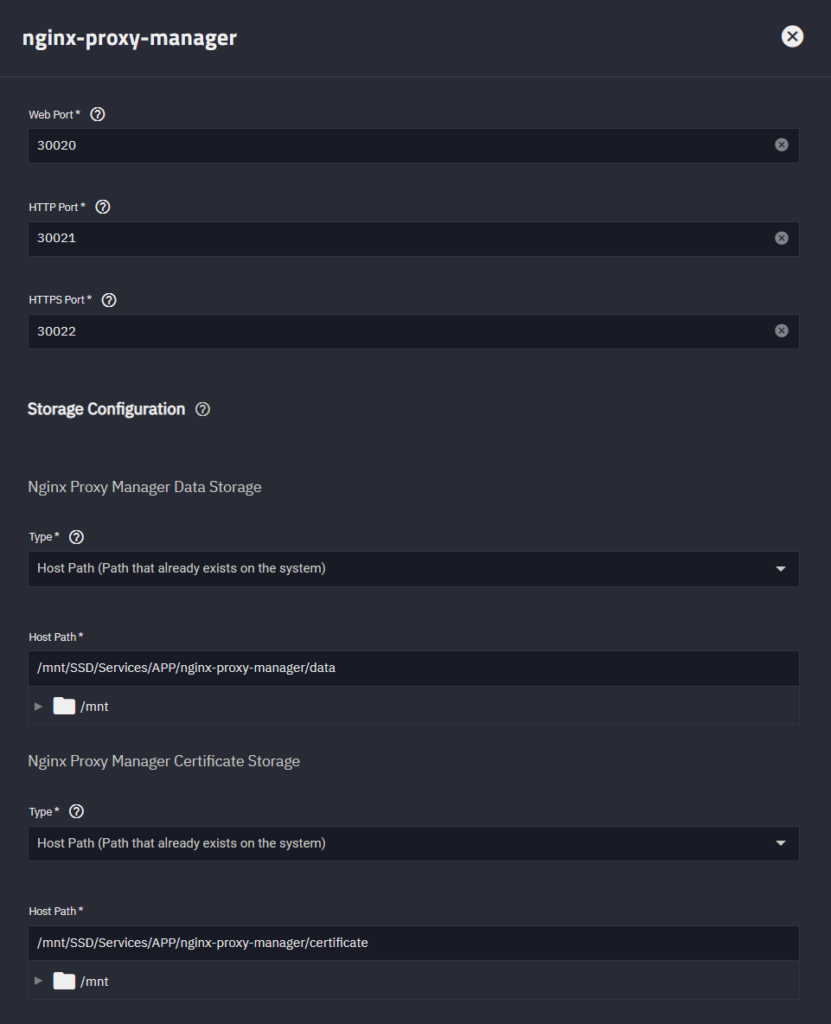Expand the /mnt tree under Data Storage
Image resolution: width=831 pixels, height=1024 pixels.
(x=39, y=705)
